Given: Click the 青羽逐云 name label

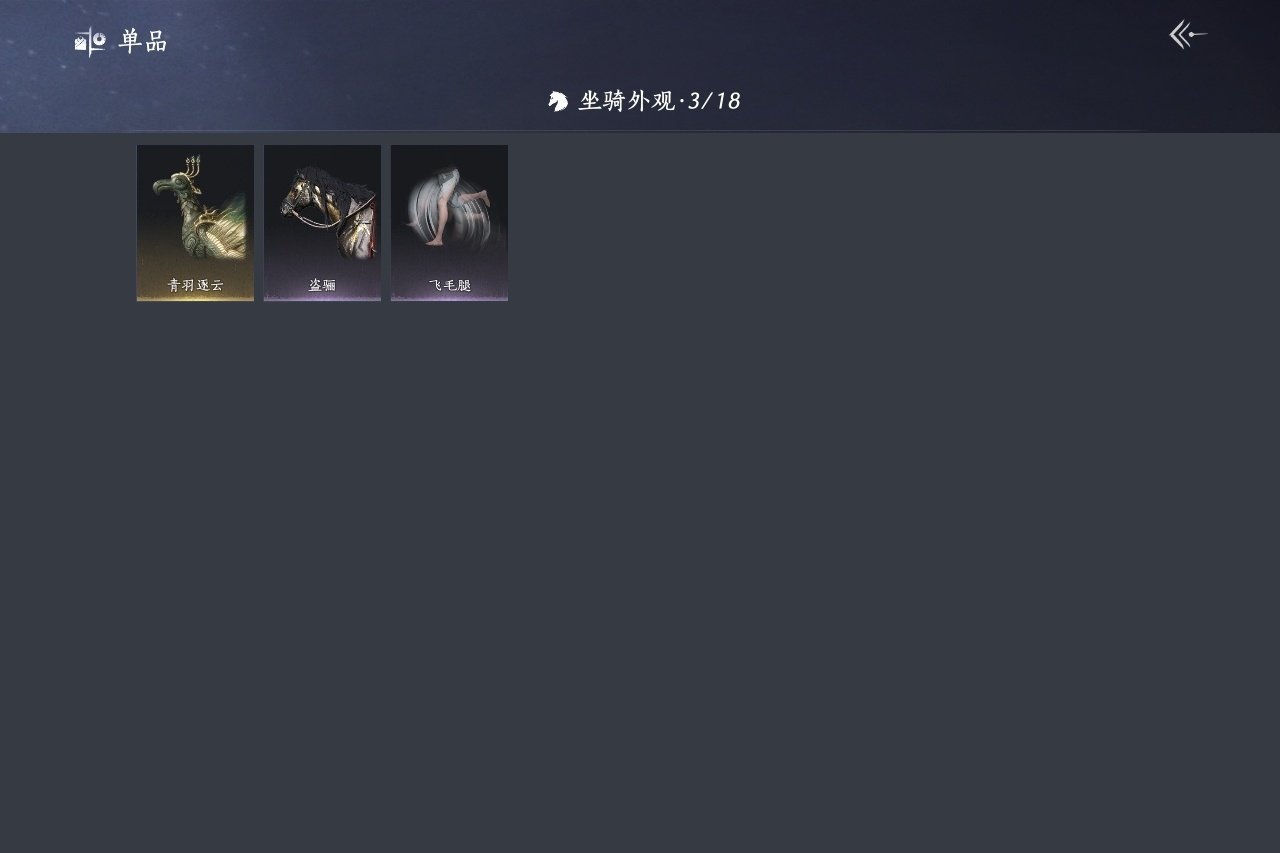Looking at the screenshot, I should tap(195, 285).
